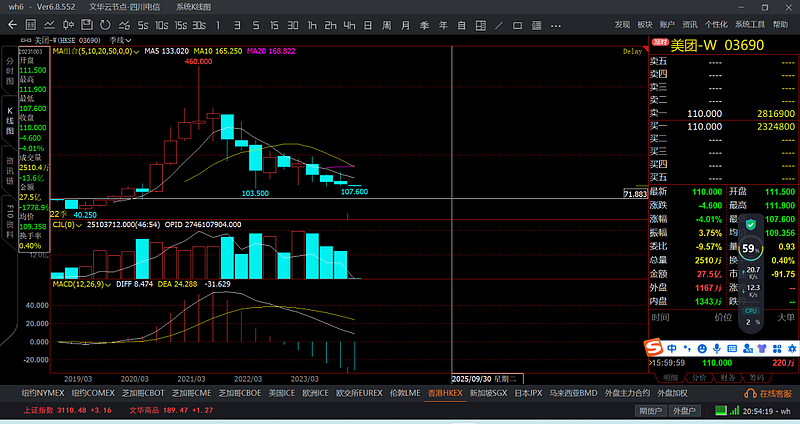The width and height of the screenshot is (800, 424).
Task: Click the save floppy disk icon
Action: [x=87, y=25]
